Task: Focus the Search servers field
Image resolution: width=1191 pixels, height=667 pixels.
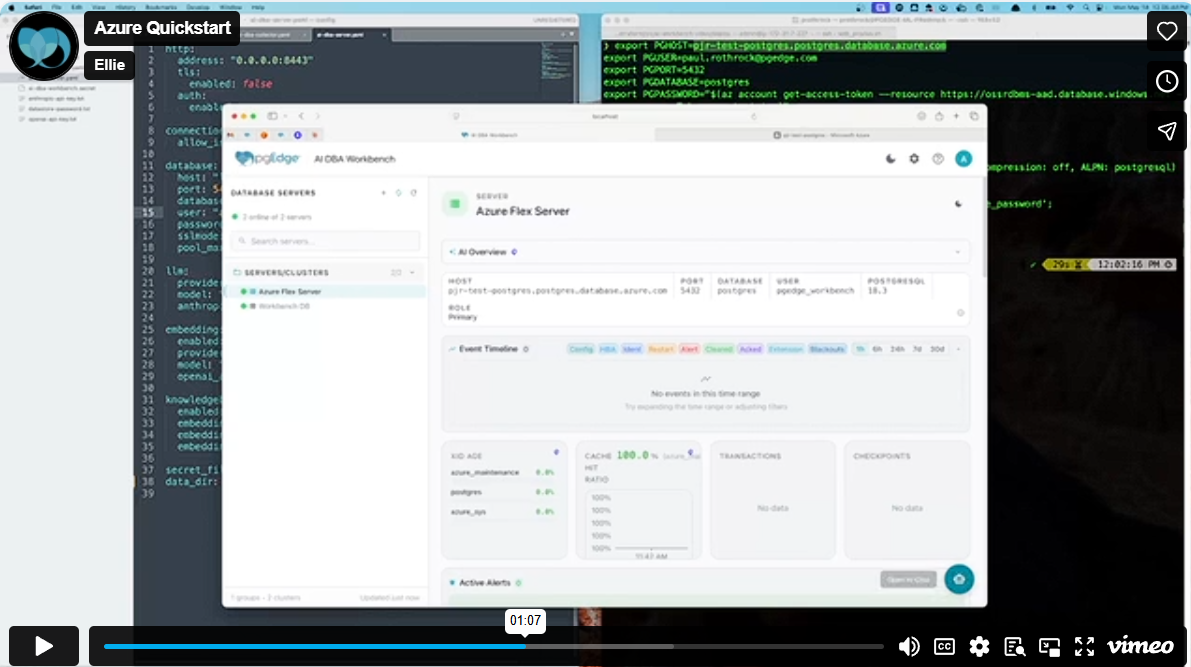Action: (325, 241)
